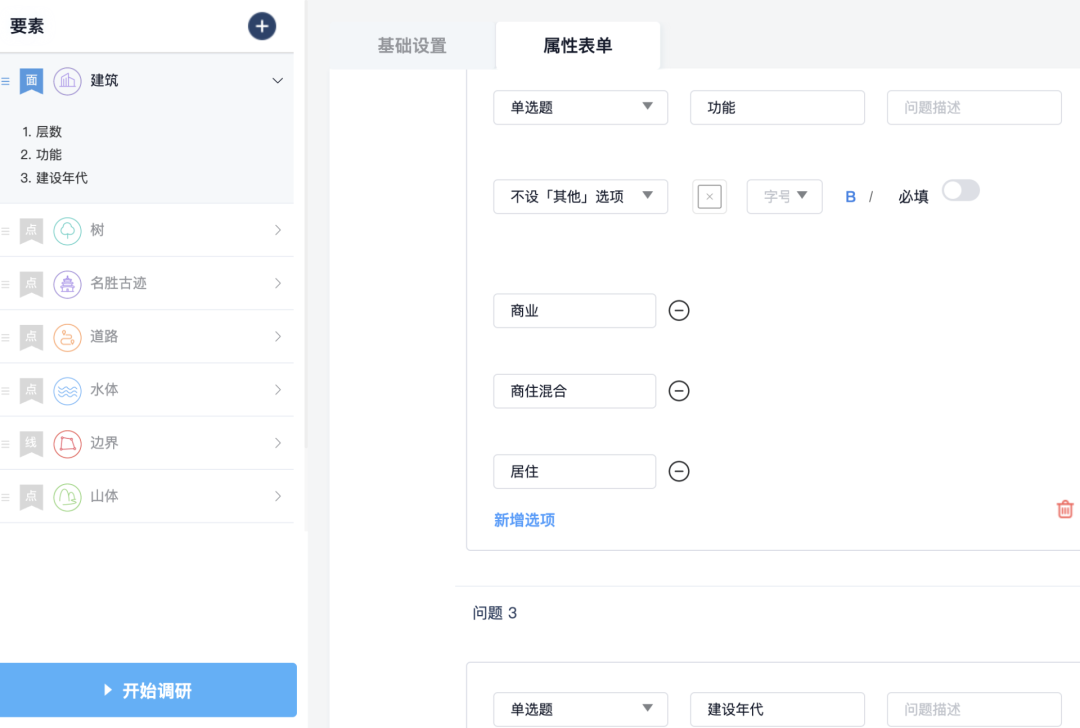Click drag handle beside 建筑 row
This screenshot has width=1080, height=728.
[6, 81]
